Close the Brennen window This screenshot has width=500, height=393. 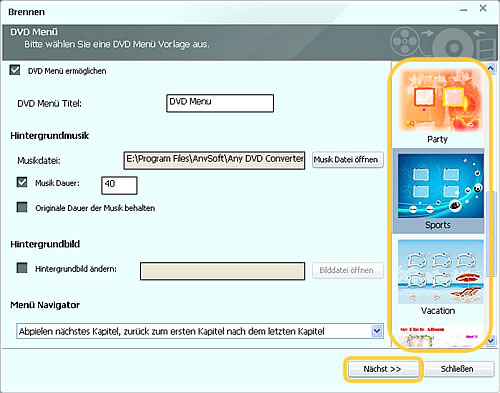point(483,8)
